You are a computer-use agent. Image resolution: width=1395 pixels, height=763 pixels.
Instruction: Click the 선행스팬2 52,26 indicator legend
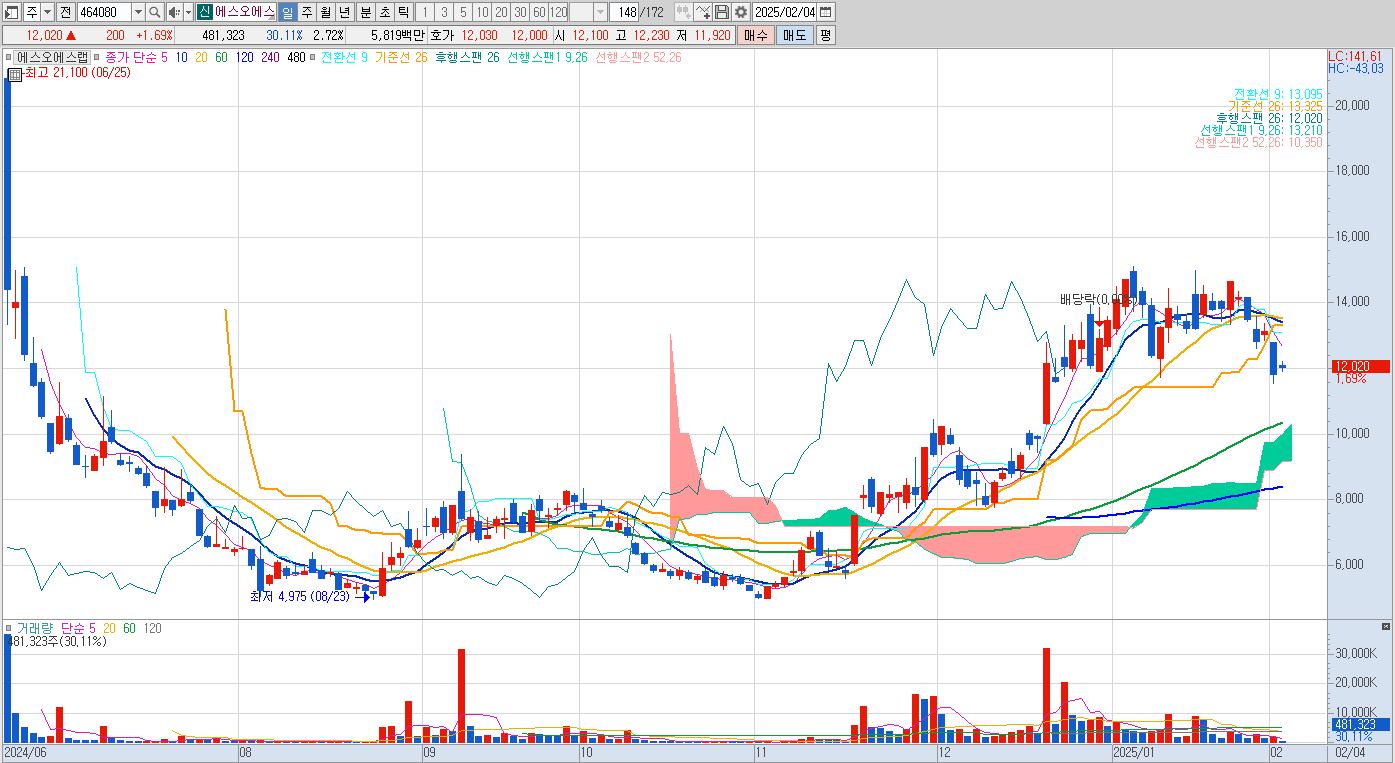pos(638,57)
